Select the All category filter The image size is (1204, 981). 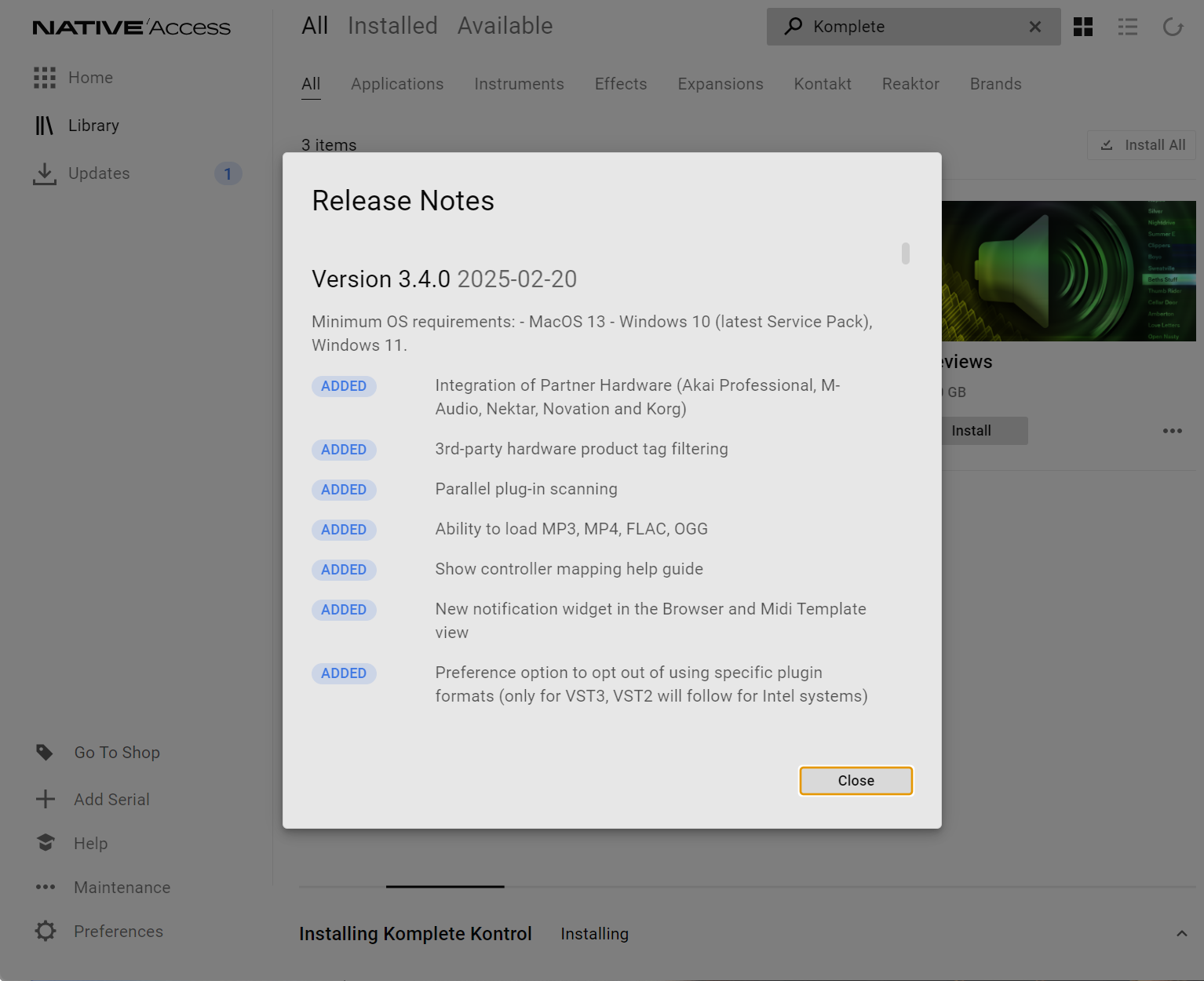311,84
